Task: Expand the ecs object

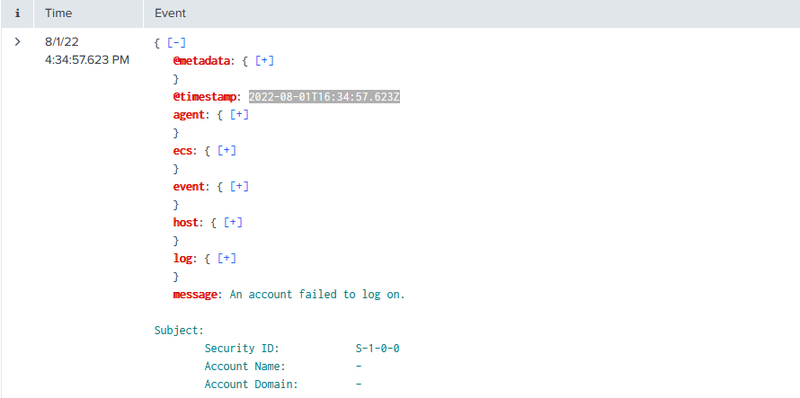Action: (x=227, y=151)
